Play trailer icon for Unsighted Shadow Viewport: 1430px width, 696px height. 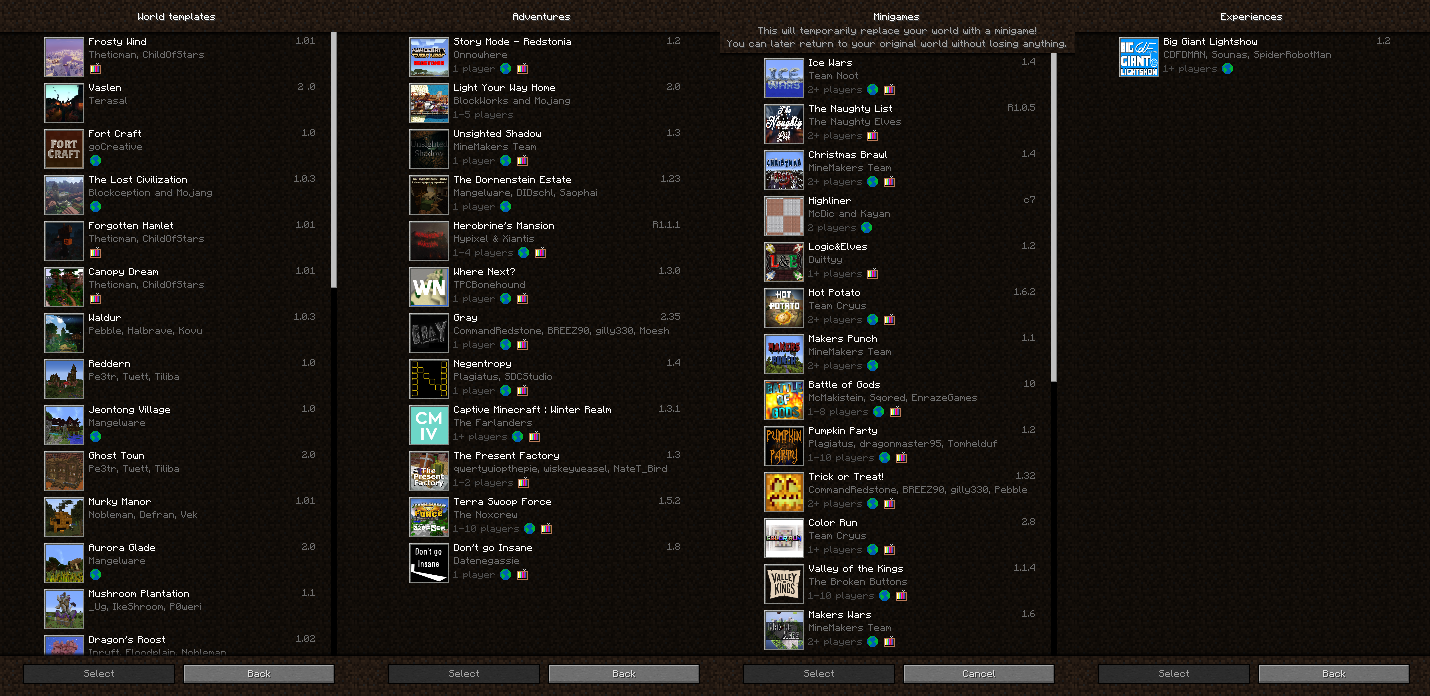pyautogui.click(x=522, y=161)
